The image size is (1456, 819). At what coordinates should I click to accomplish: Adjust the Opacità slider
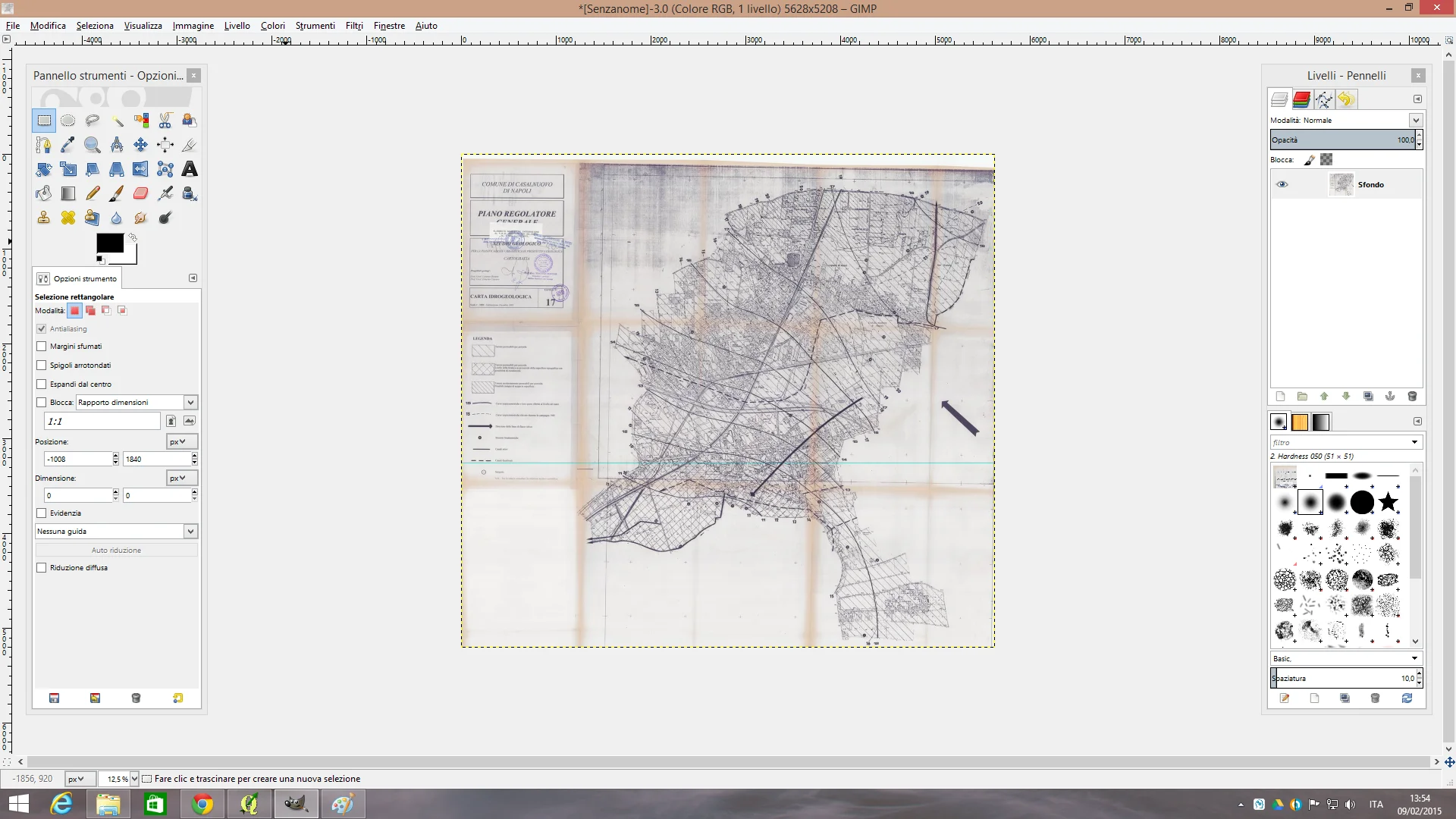pyautogui.click(x=1342, y=140)
